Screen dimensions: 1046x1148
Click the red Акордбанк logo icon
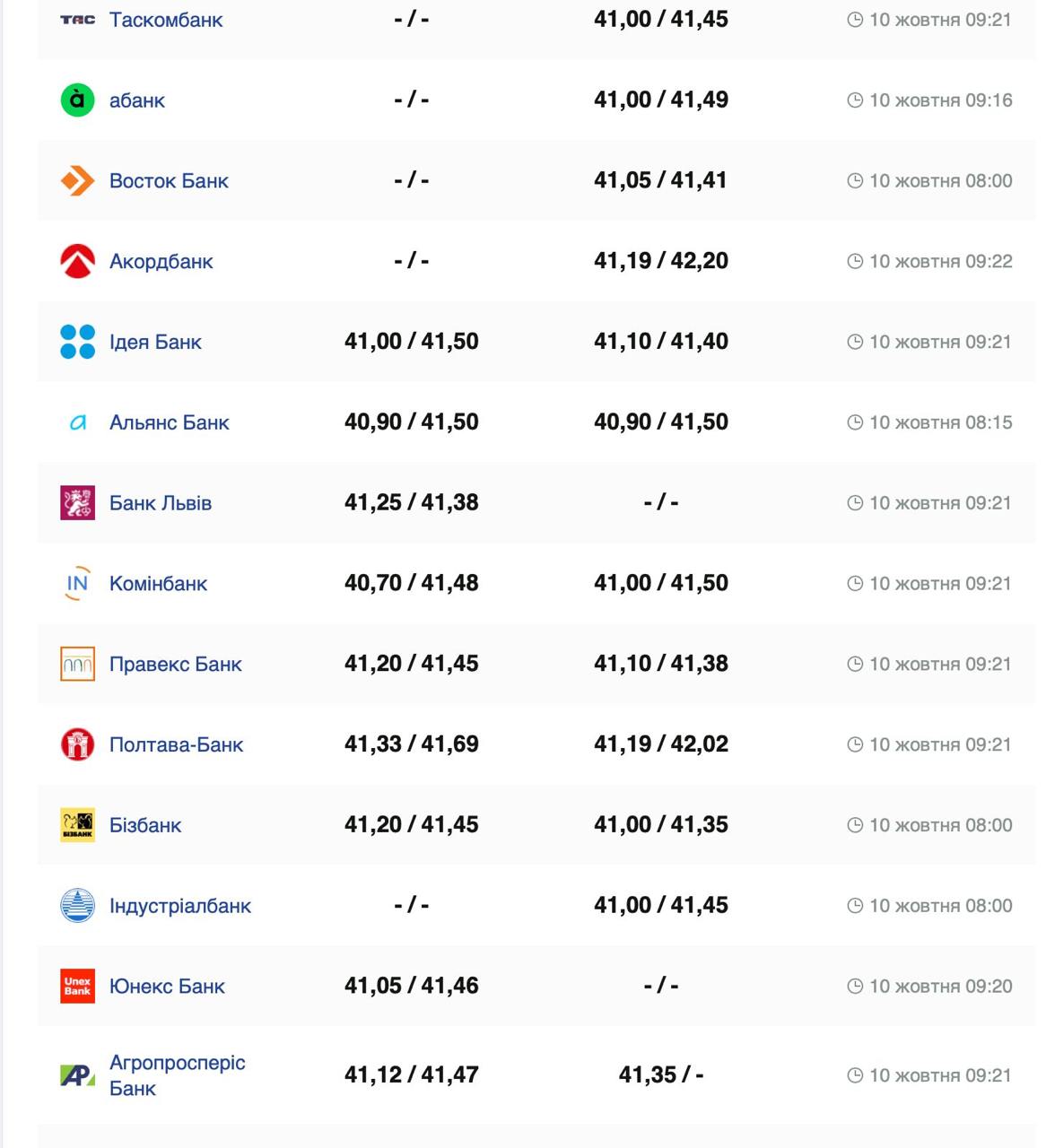point(77,261)
